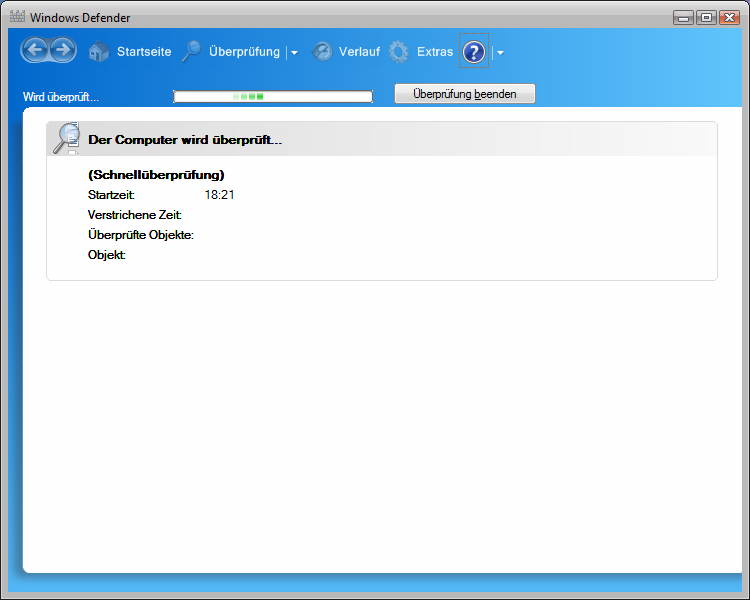Click the scan progress bar
Screen dimensions: 750x600
[272, 97]
